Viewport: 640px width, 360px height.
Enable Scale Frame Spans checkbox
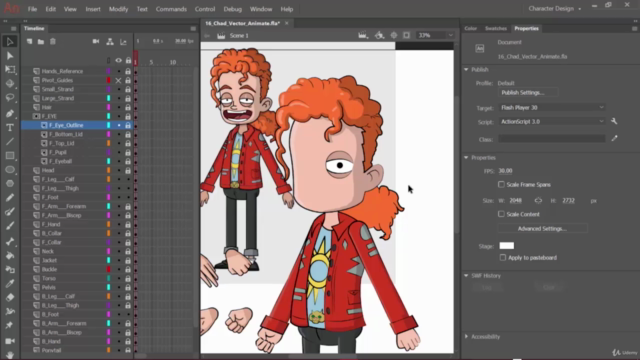[501, 184]
